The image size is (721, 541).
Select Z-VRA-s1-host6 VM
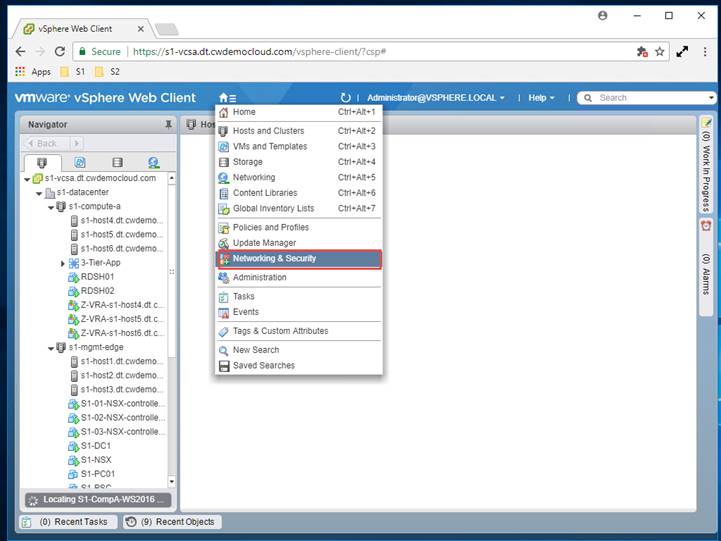click(116, 333)
